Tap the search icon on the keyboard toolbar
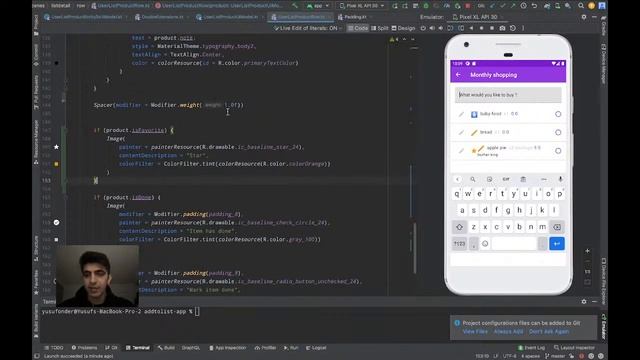The width and height of the screenshot is (640, 360). pos(473,179)
